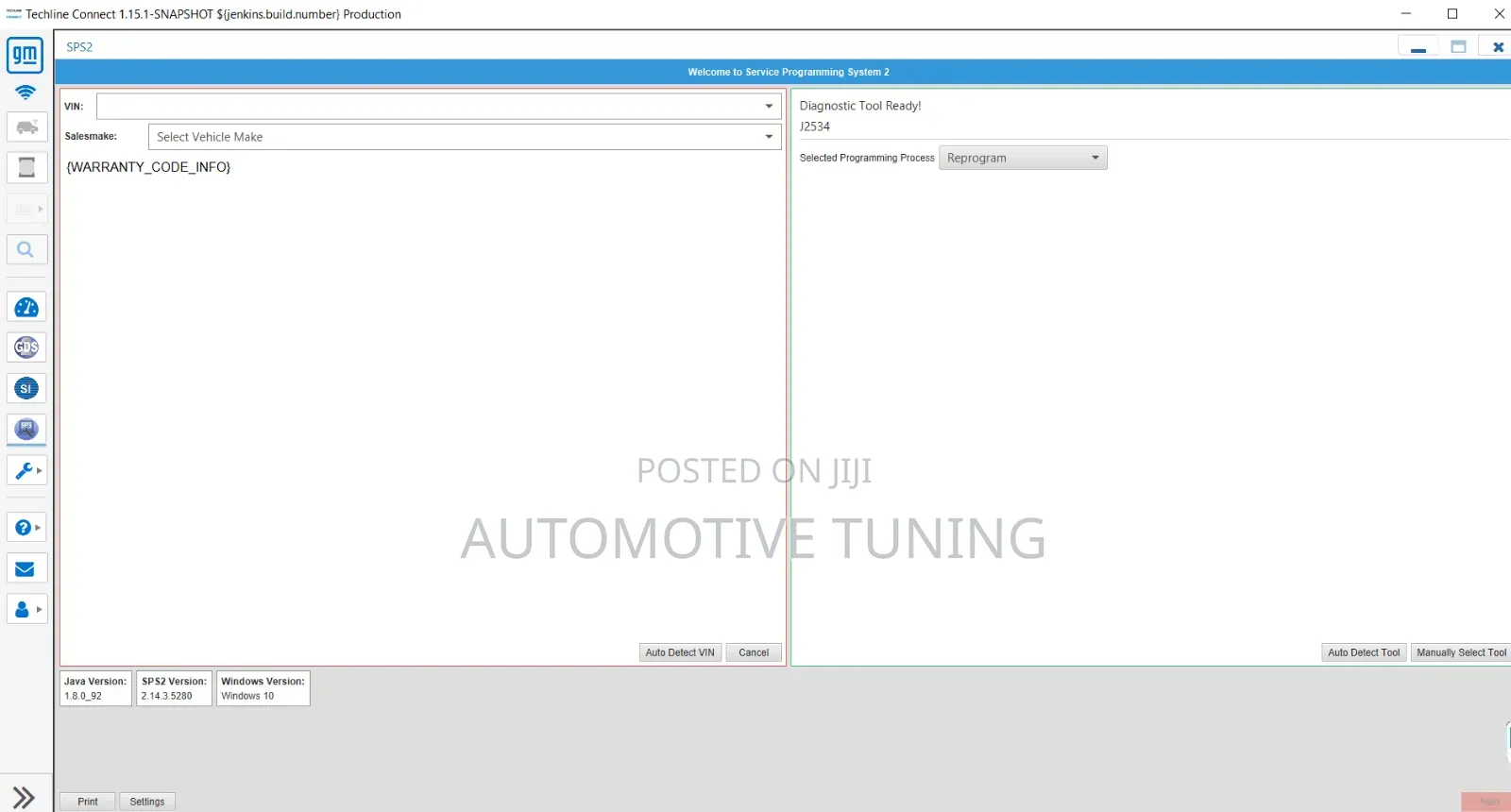Click the Print button
This screenshot has height=812, width=1511.
pos(88,802)
